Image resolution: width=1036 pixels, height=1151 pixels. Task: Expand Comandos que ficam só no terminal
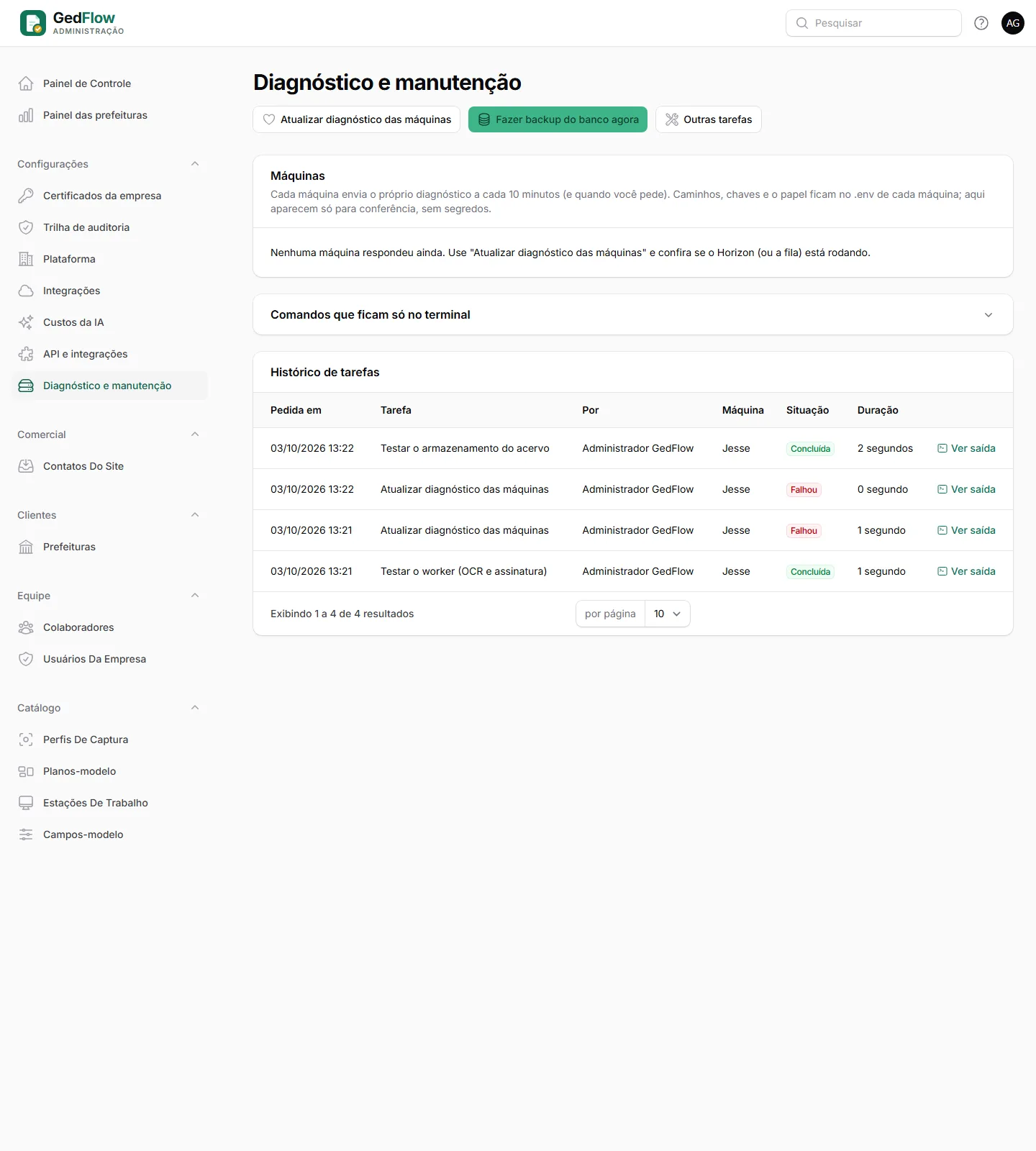coord(633,314)
